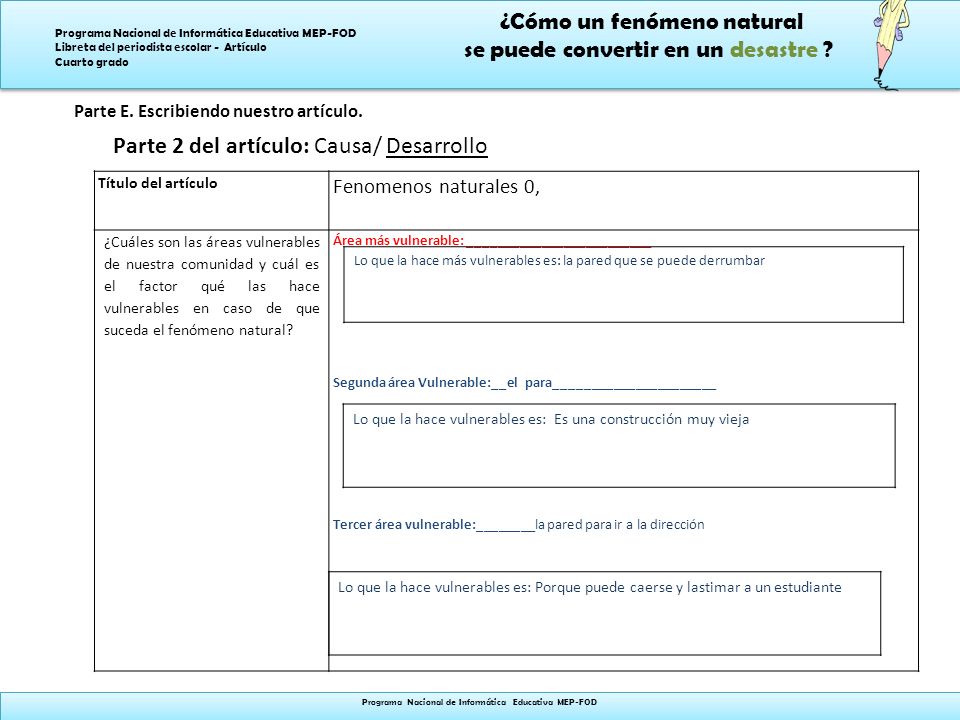
Task: Click the title '¿Cómo un fenómeno natural'
Action: click(651, 21)
